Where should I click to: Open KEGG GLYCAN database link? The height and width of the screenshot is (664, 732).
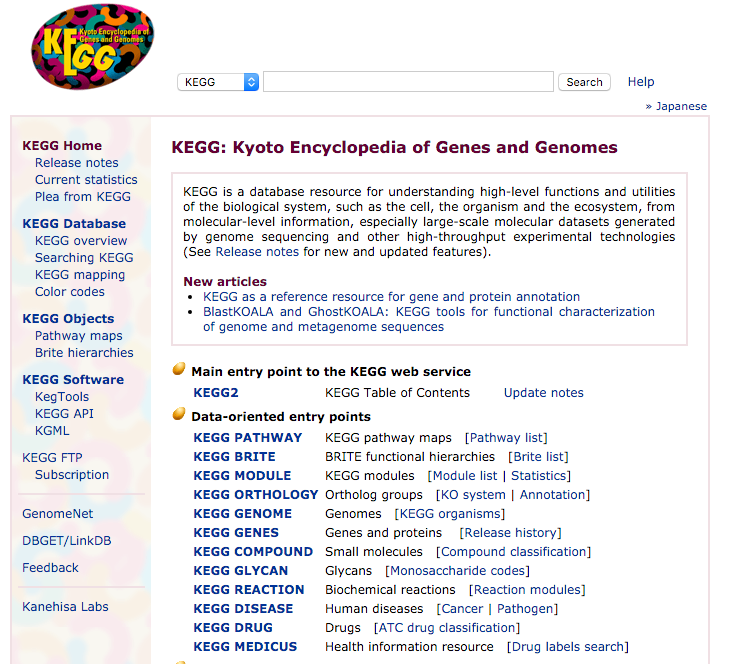pos(241,571)
